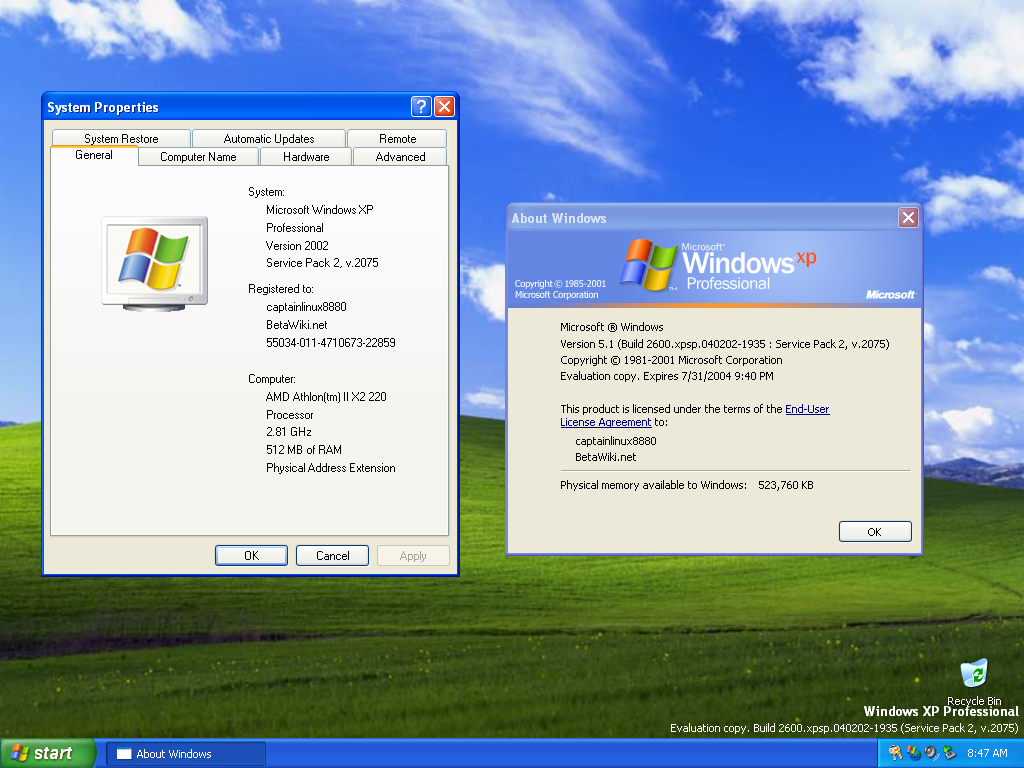The image size is (1024, 768).
Task: Cancel the System Properties dialog
Action: tap(332, 556)
